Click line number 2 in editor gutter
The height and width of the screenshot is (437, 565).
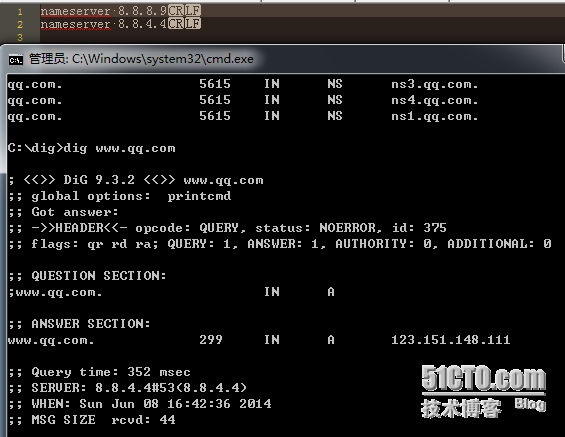click(20, 24)
